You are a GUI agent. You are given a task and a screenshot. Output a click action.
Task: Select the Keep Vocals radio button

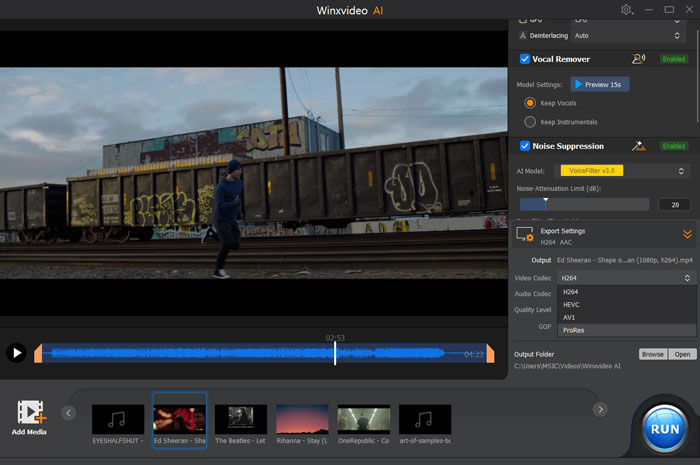coord(530,103)
